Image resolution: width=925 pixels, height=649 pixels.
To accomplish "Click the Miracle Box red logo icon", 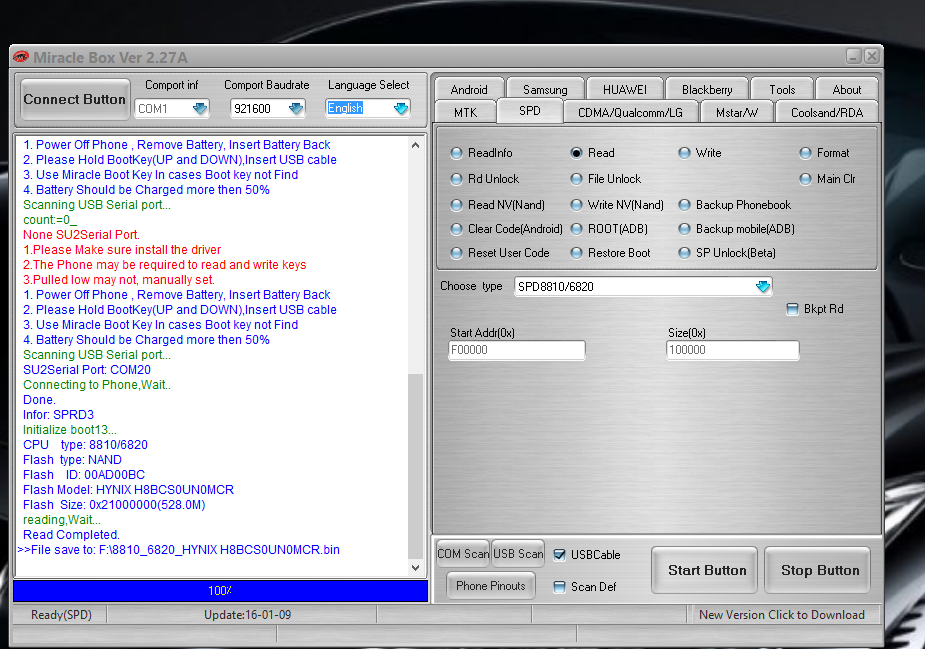I will [21, 57].
